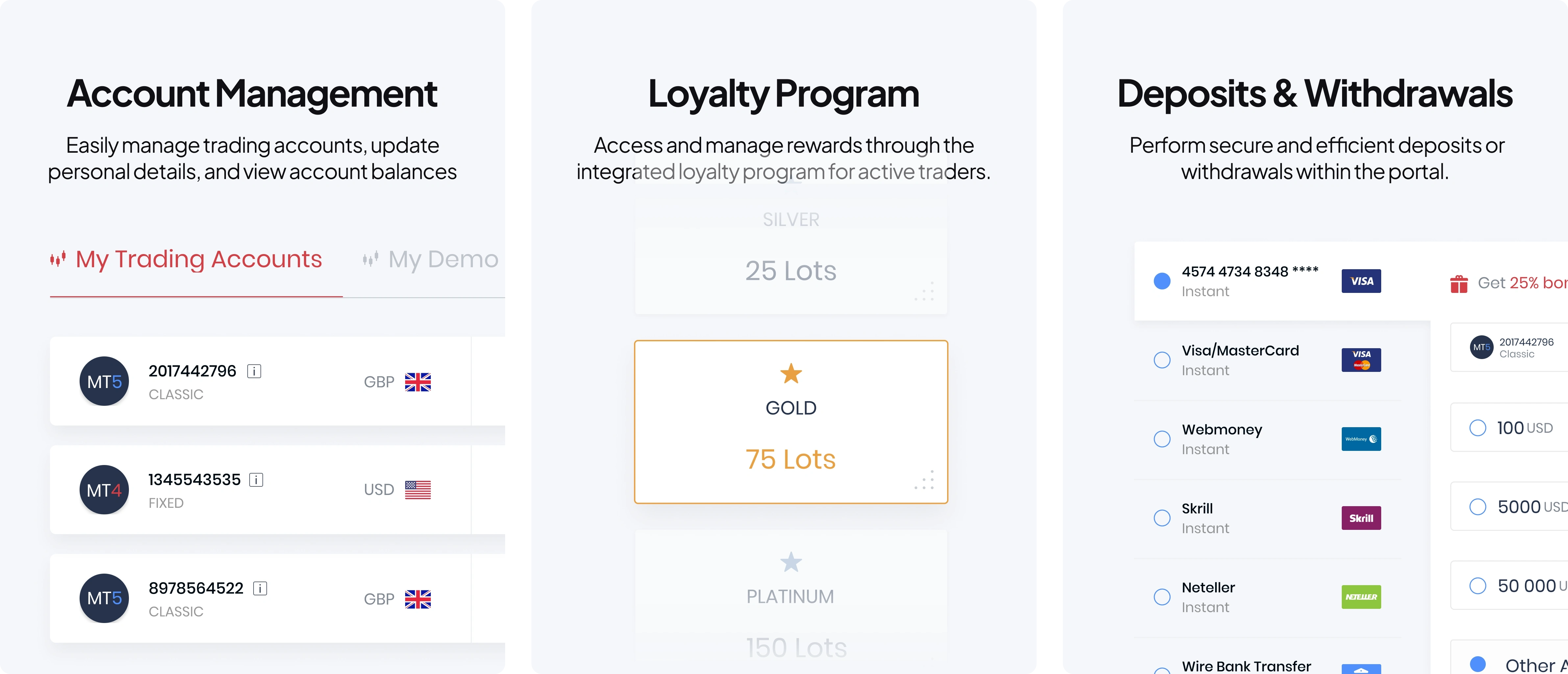Click the gold star above GOLD
Screen dimensions: 1568x674
pyautogui.click(x=791, y=374)
